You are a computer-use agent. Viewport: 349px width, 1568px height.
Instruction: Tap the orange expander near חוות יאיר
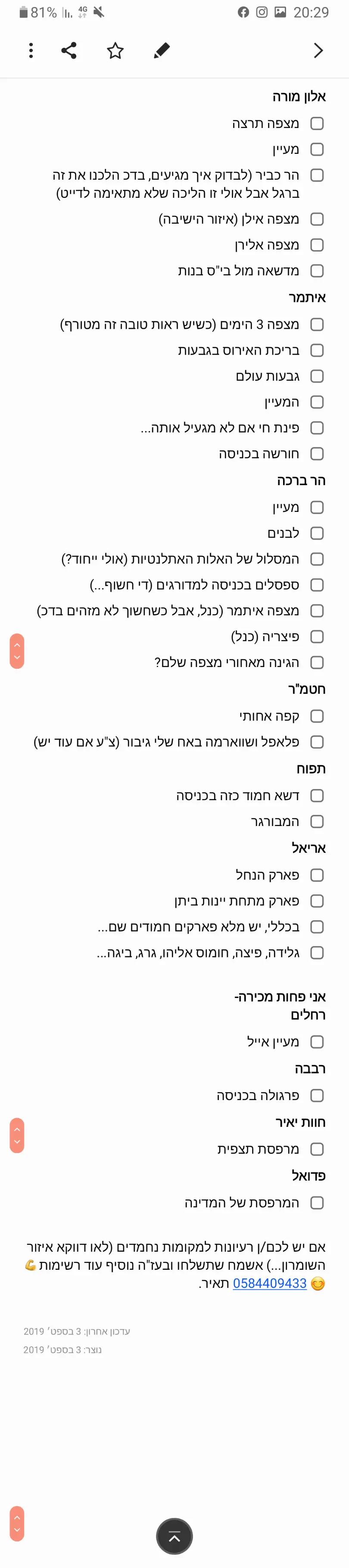pyautogui.click(x=17, y=1135)
